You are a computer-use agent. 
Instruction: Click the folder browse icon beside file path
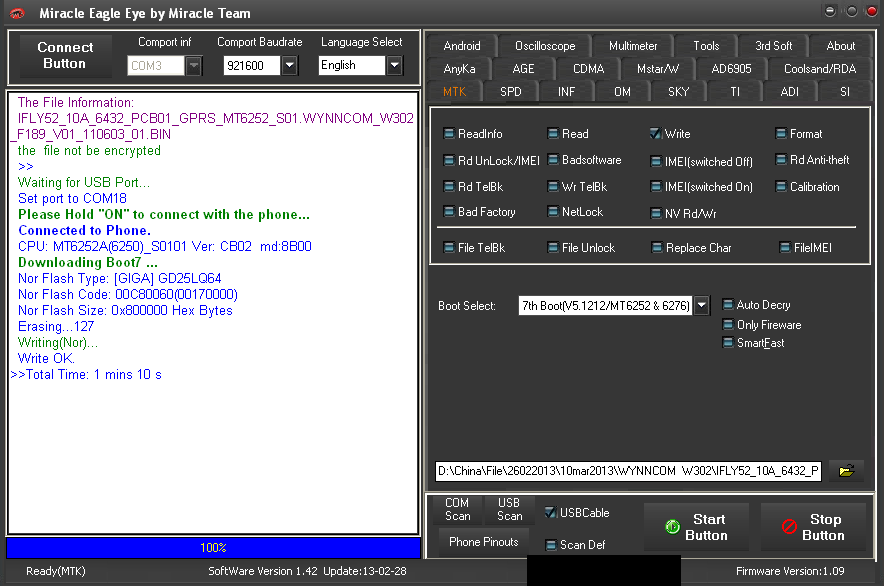[x=846, y=470]
